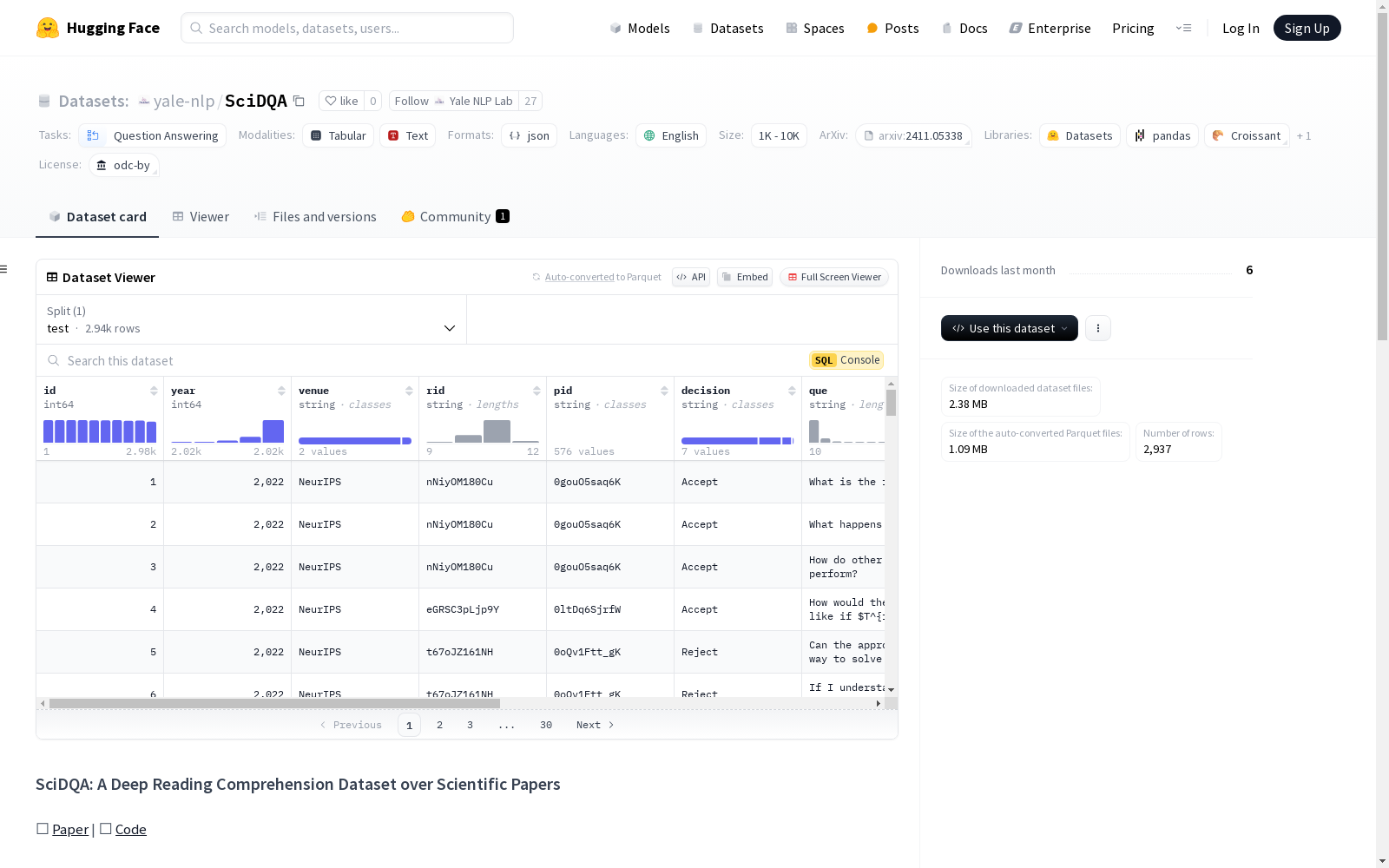
Task: Click the Next page button
Action: pyautogui.click(x=596, y=725)
